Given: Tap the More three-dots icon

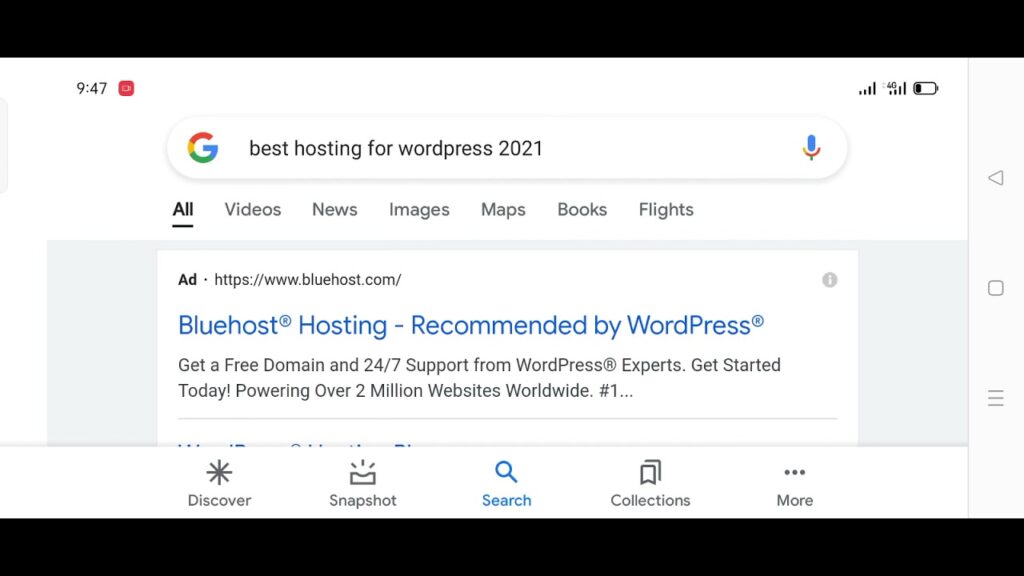Looking at the screenshot, I should pos(794,484).
